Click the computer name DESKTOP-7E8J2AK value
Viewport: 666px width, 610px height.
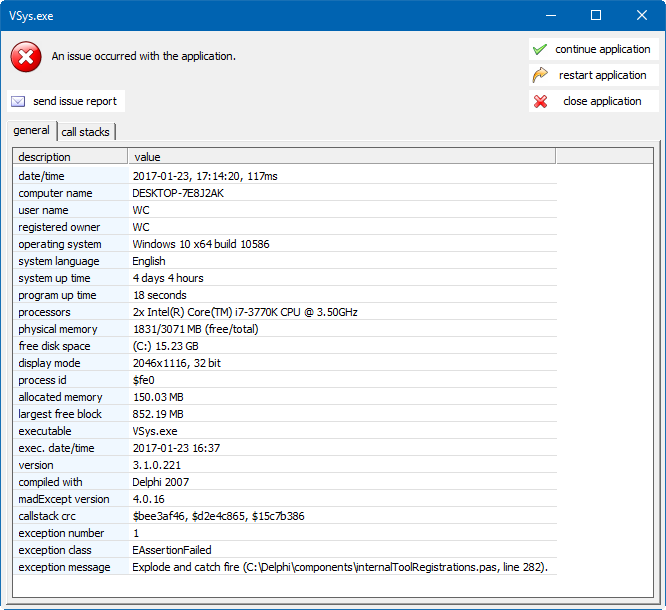pyautogui.click(x=178, y=193)
